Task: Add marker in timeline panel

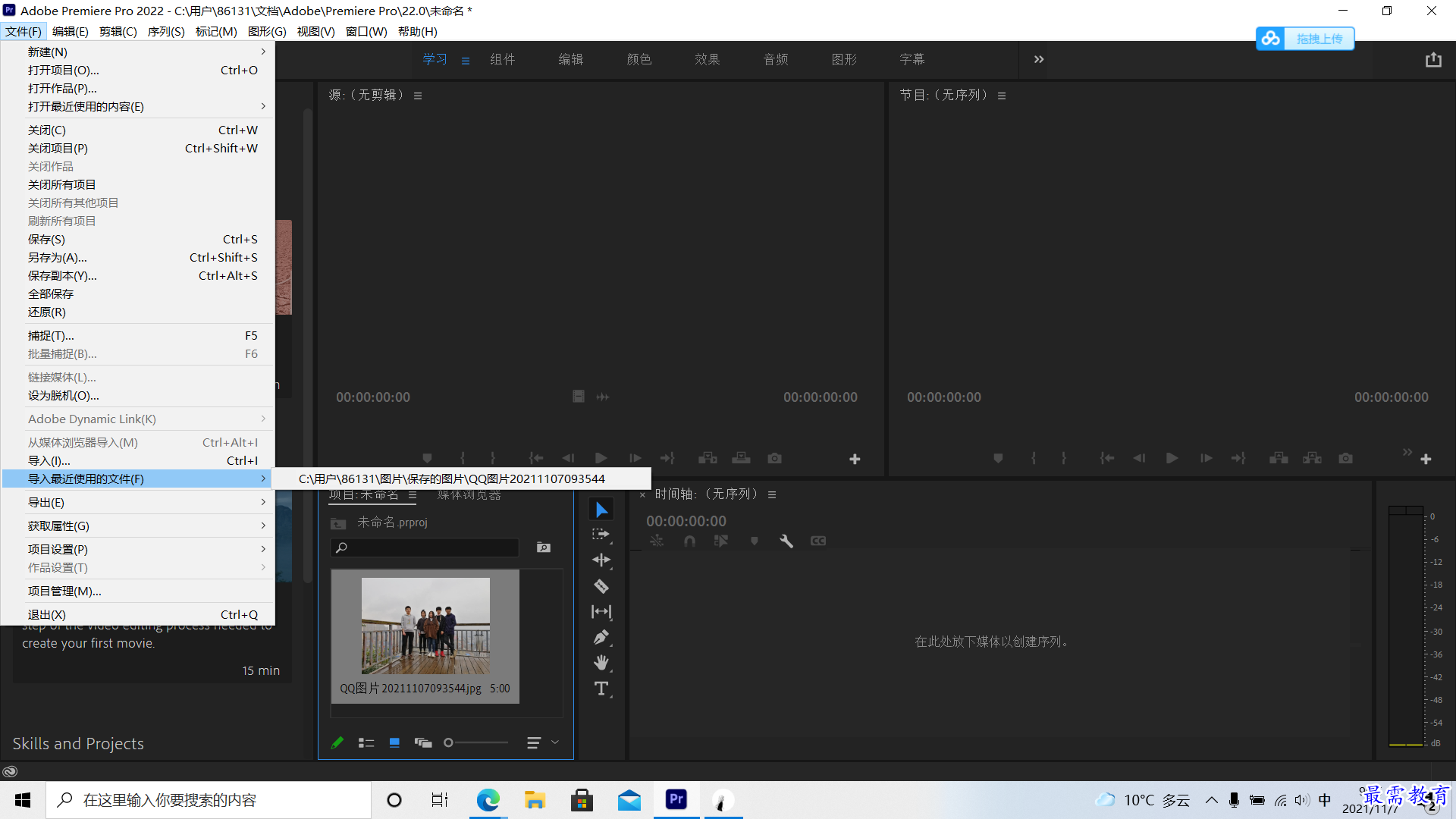Action: click(754, 541)
